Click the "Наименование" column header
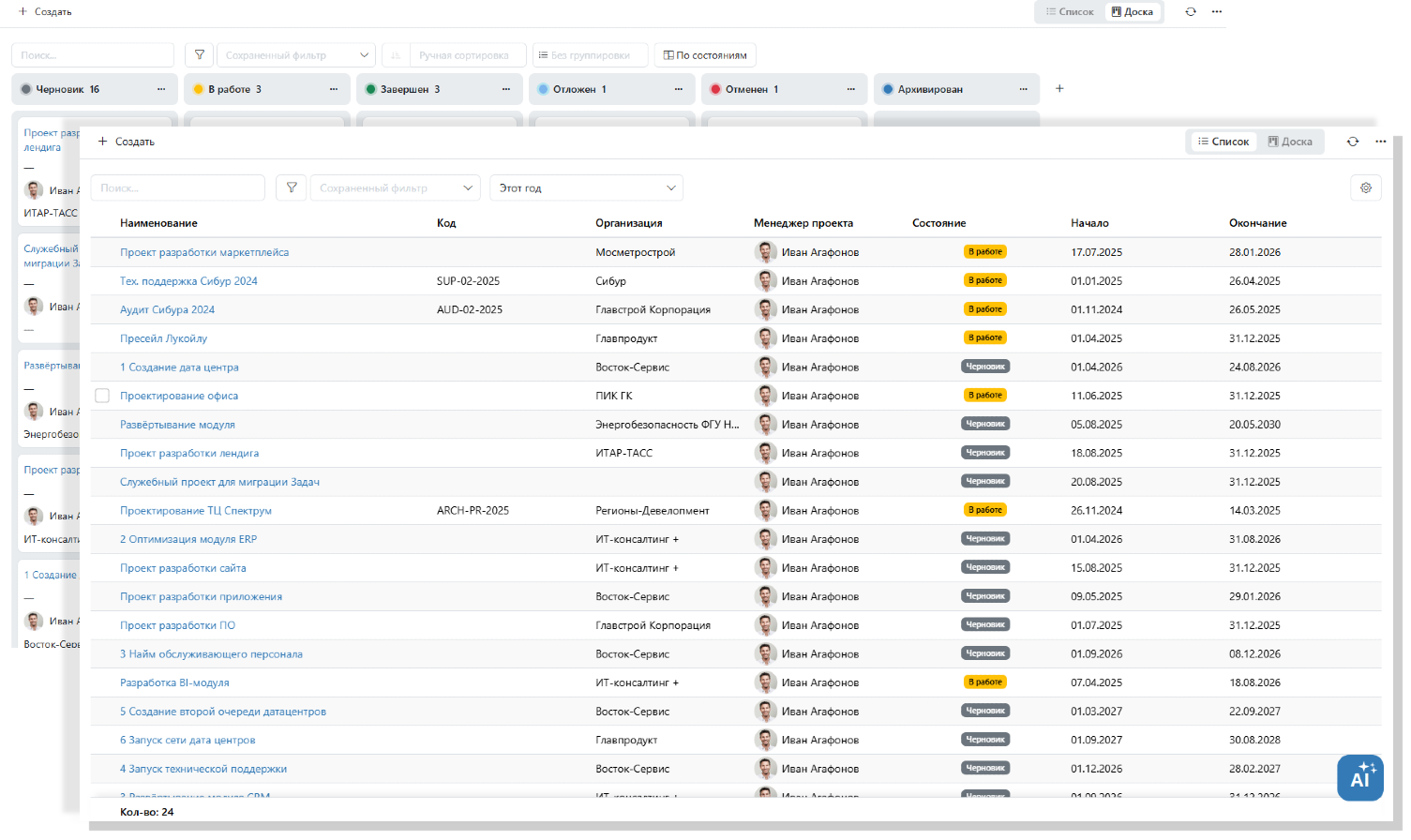This screenshot has height=840, width=1411. click(x=158, y=223)
